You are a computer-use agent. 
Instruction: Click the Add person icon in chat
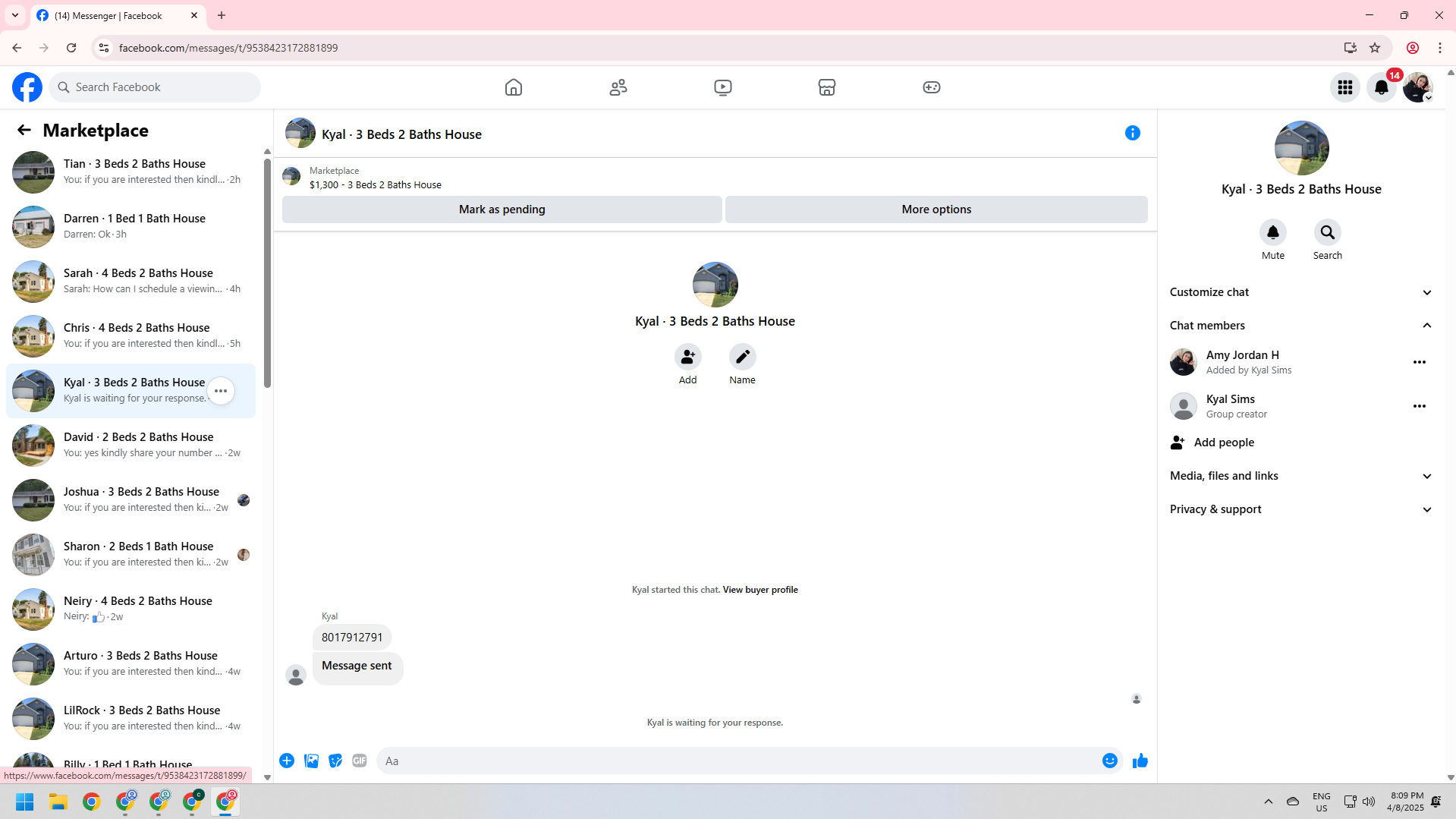point(688,357)
